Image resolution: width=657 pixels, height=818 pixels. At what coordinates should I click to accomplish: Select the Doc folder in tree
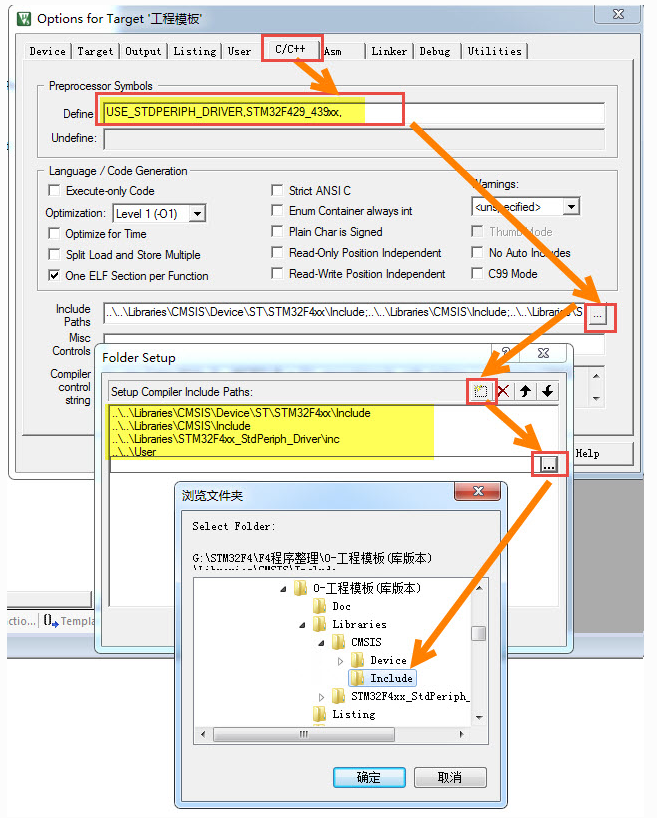click(341, 606)
